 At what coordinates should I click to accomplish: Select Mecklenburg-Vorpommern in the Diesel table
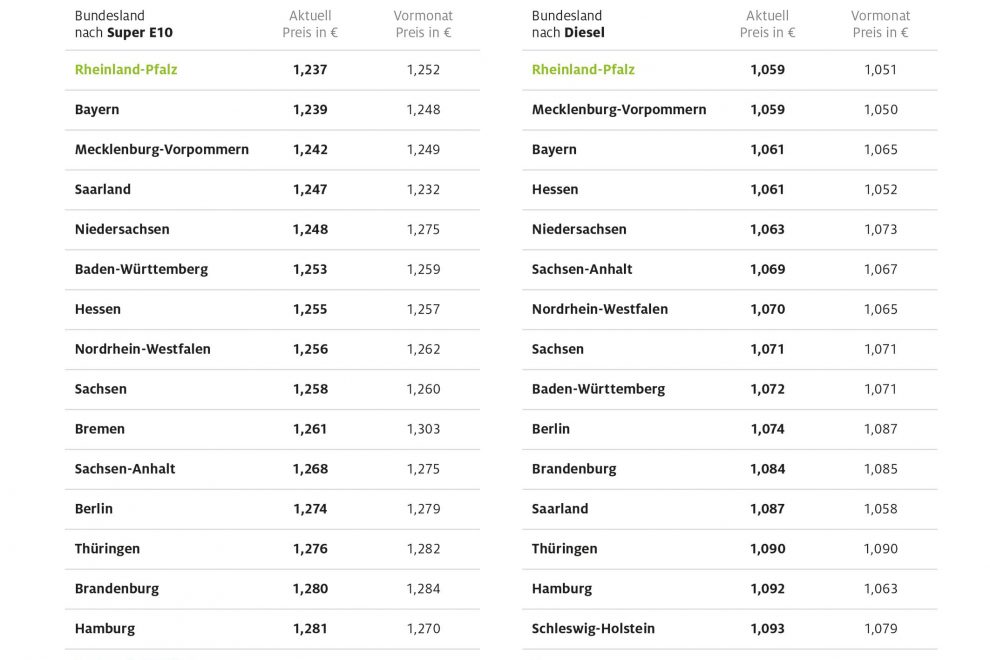(619, 110)
